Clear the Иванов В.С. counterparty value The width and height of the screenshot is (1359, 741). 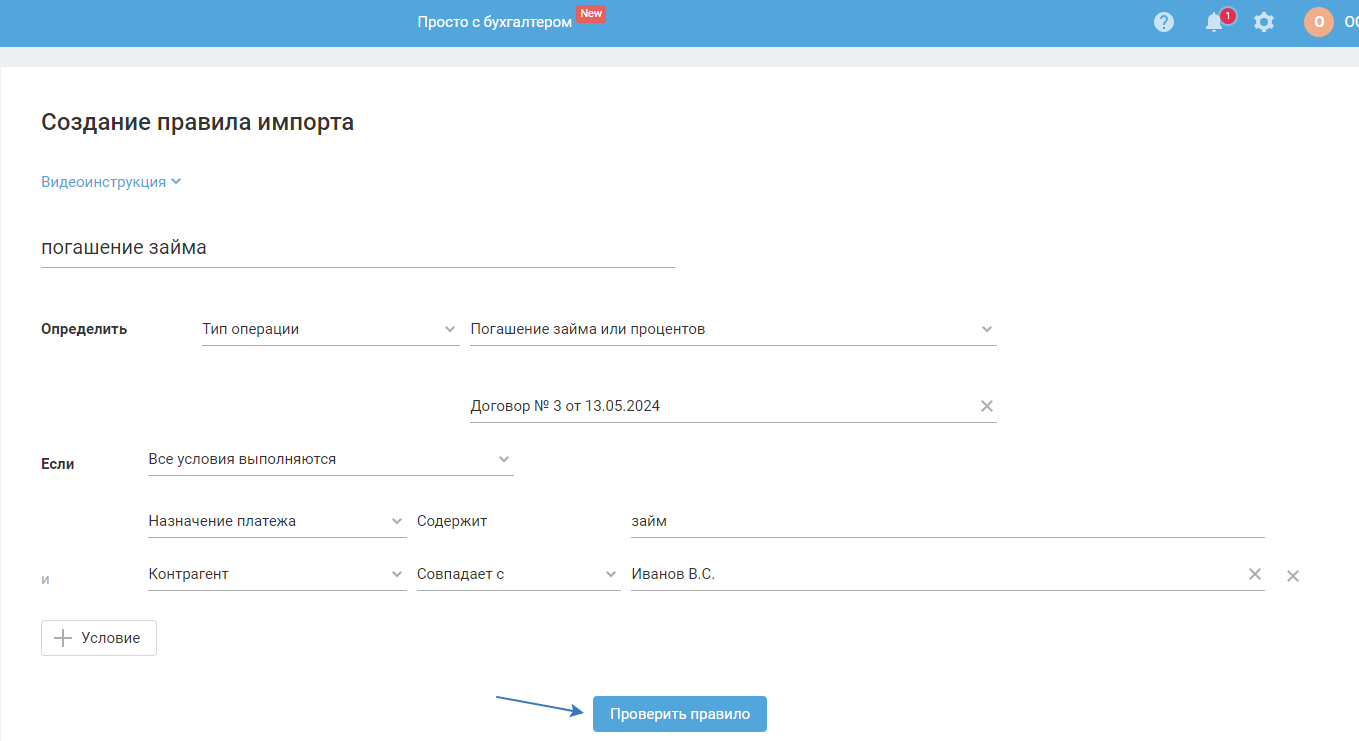point(1255,574)
